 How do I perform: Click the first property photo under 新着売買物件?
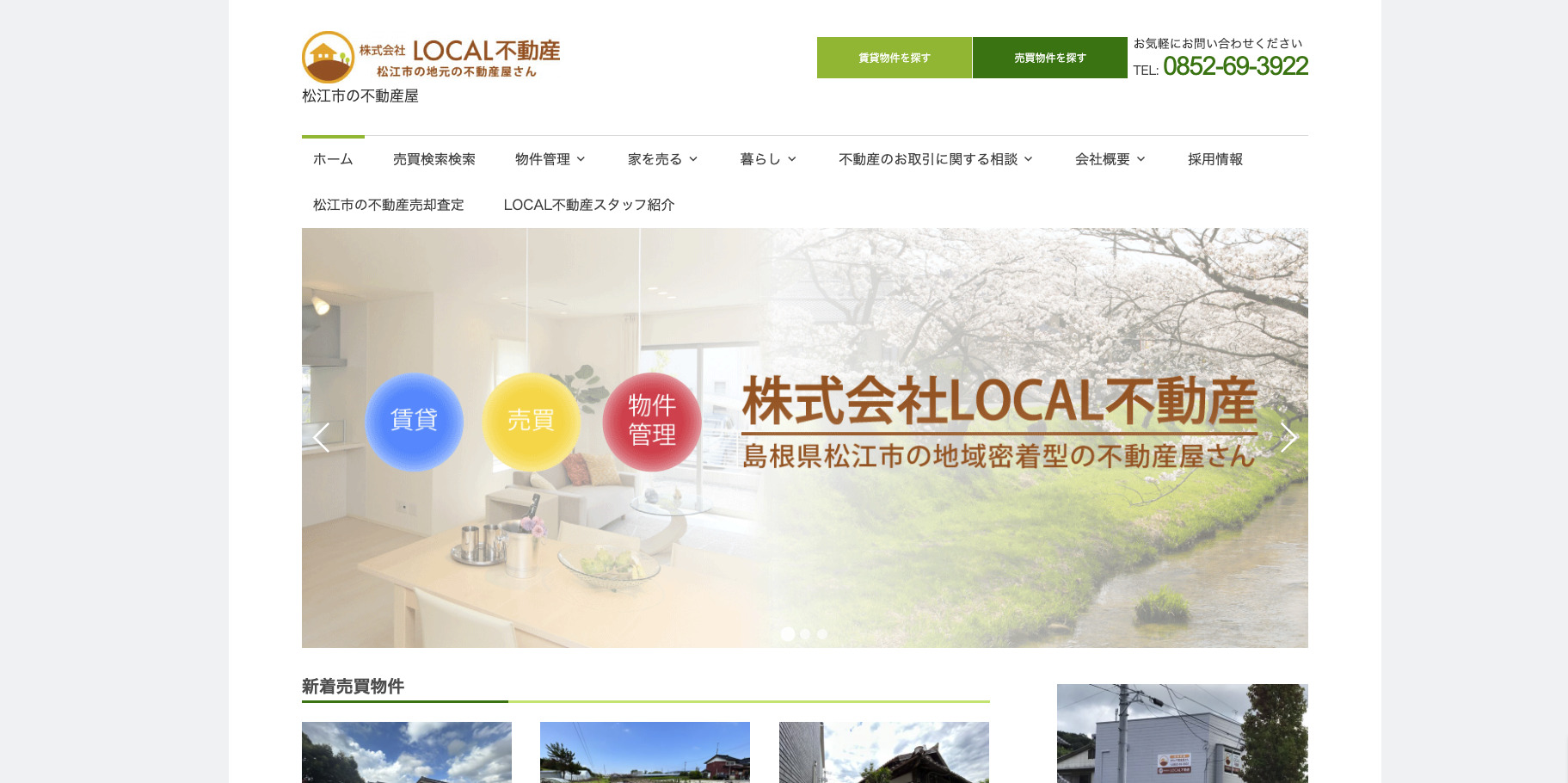(406, 757)
